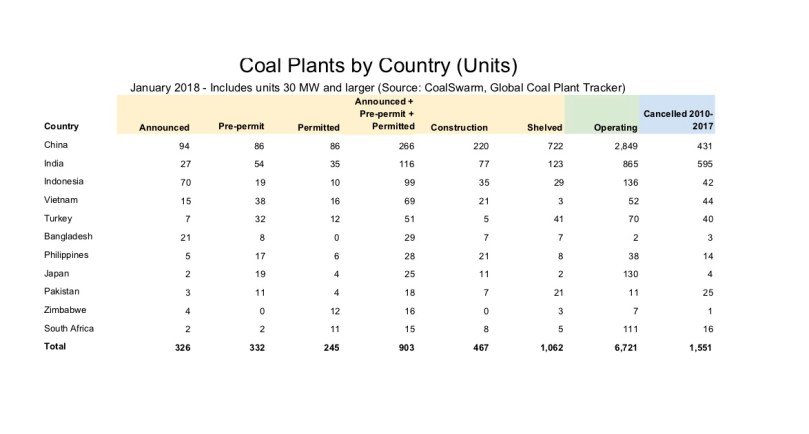Image resolution: width=809 pixels, height=434 pixels.
Task: Click the 'Pre-permit' column header
Action: pos(241,128)
